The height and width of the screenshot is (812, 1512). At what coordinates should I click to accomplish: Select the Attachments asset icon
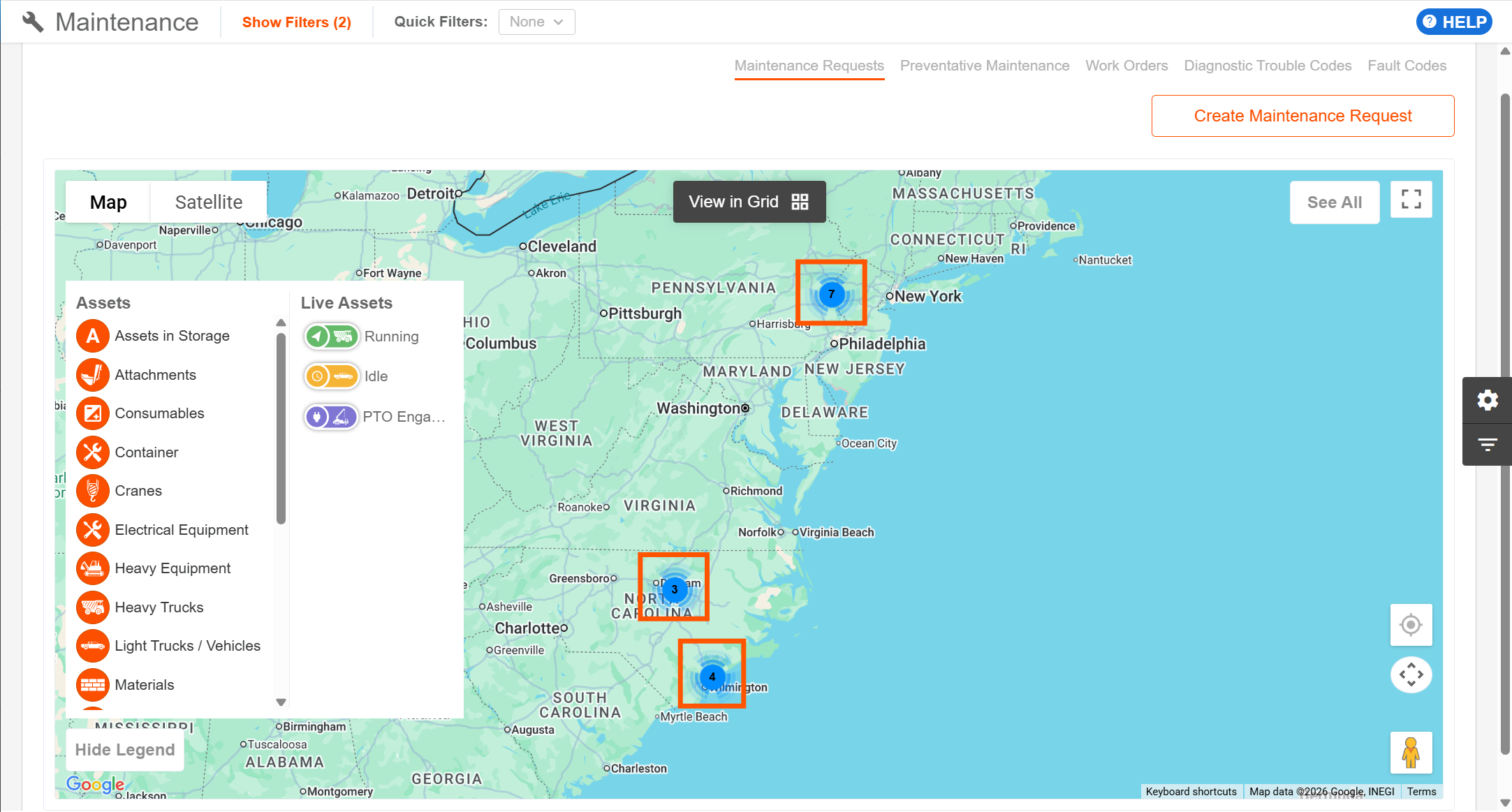(92, 375)
